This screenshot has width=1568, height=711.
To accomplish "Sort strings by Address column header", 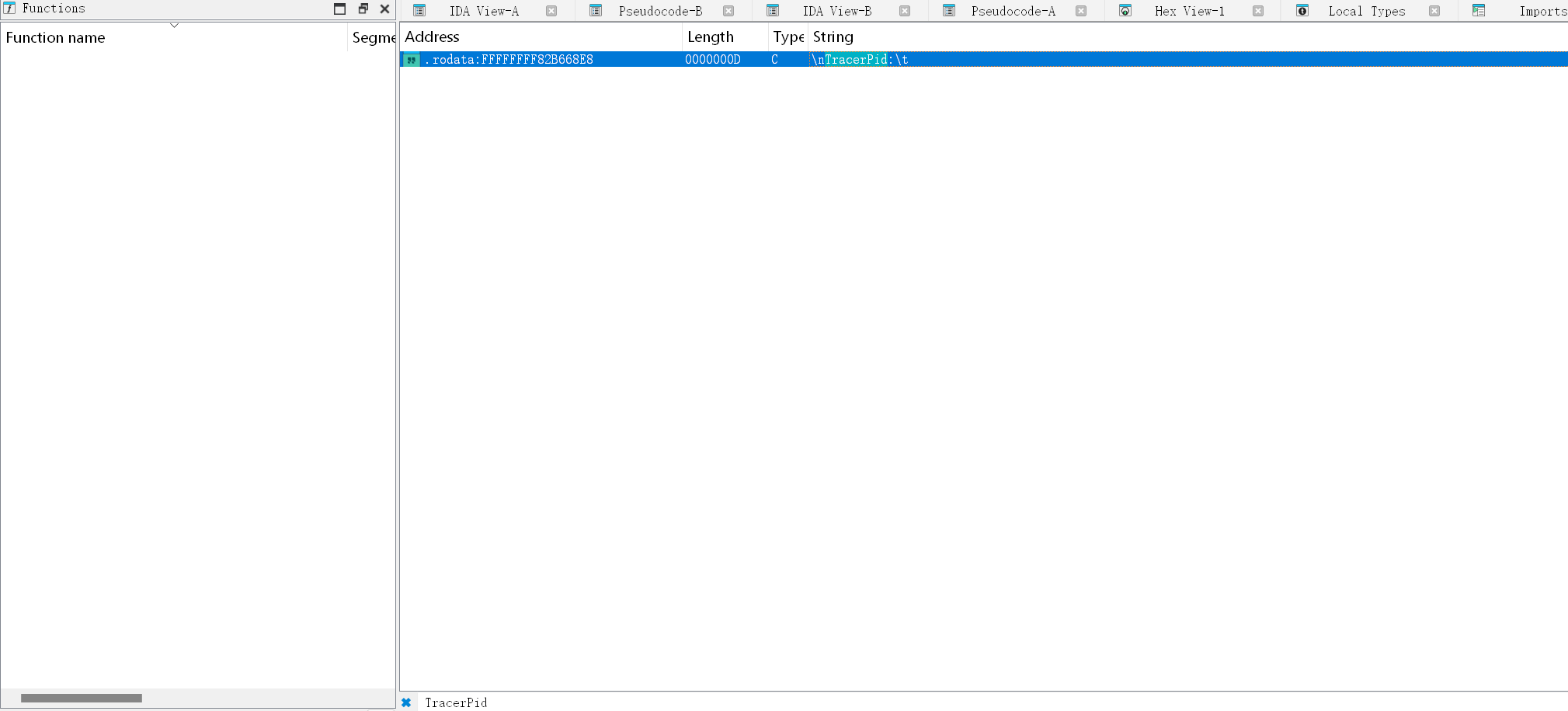I will (433, 37).
